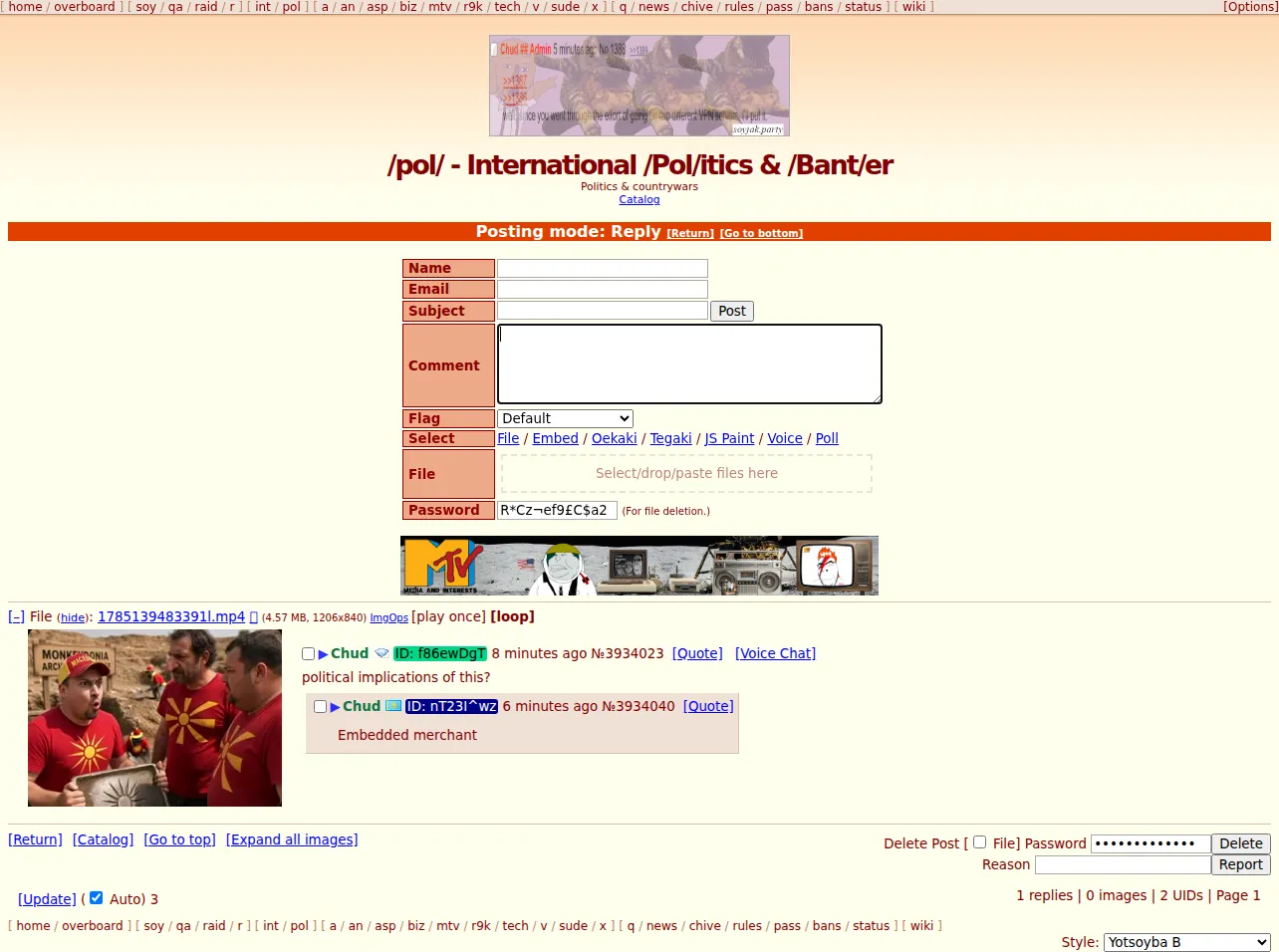Screen dimensions: 1279x952
Task: Open the wiki link in top navigation
Action: click(x=914, y=7)
